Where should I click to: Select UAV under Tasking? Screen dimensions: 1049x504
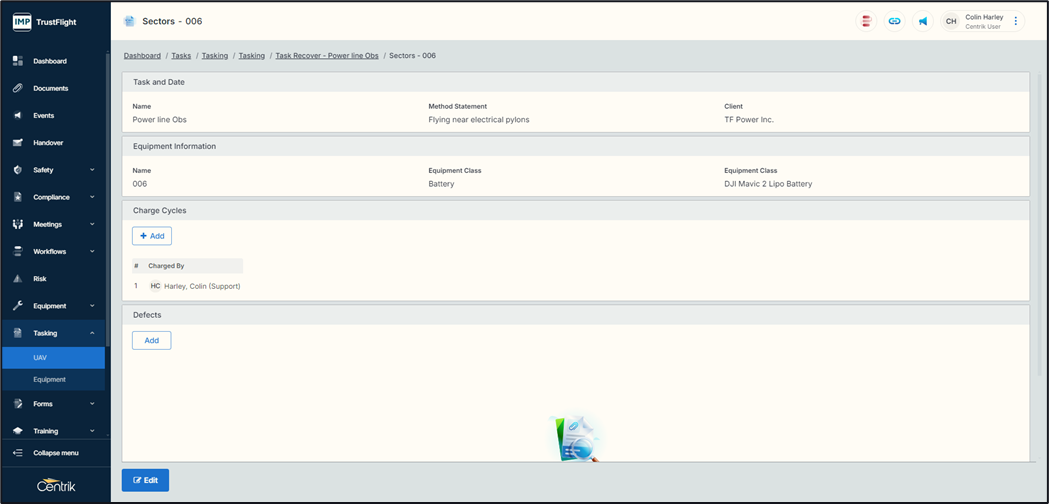[x=40, y=357]
